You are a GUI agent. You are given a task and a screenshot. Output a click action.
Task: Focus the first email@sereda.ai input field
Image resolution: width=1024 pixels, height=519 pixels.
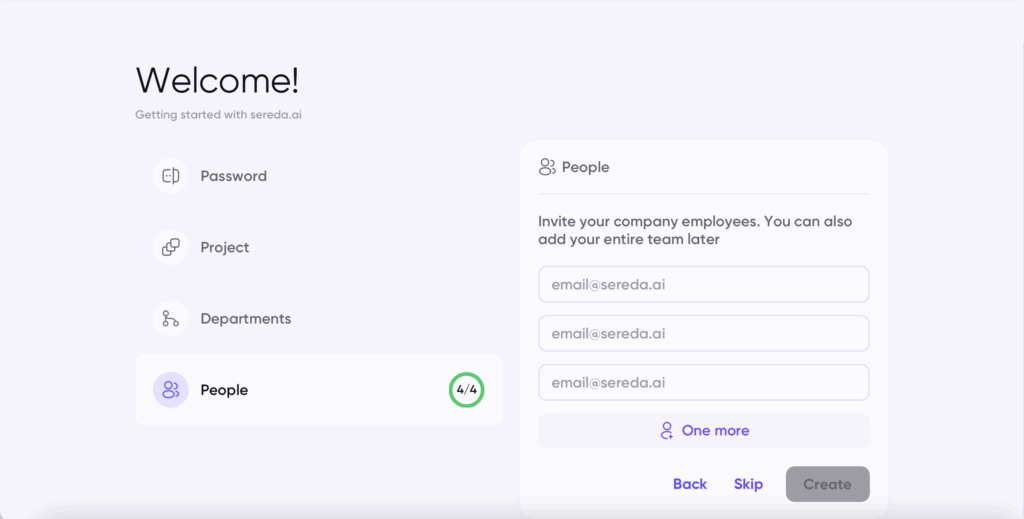point(703,285)
